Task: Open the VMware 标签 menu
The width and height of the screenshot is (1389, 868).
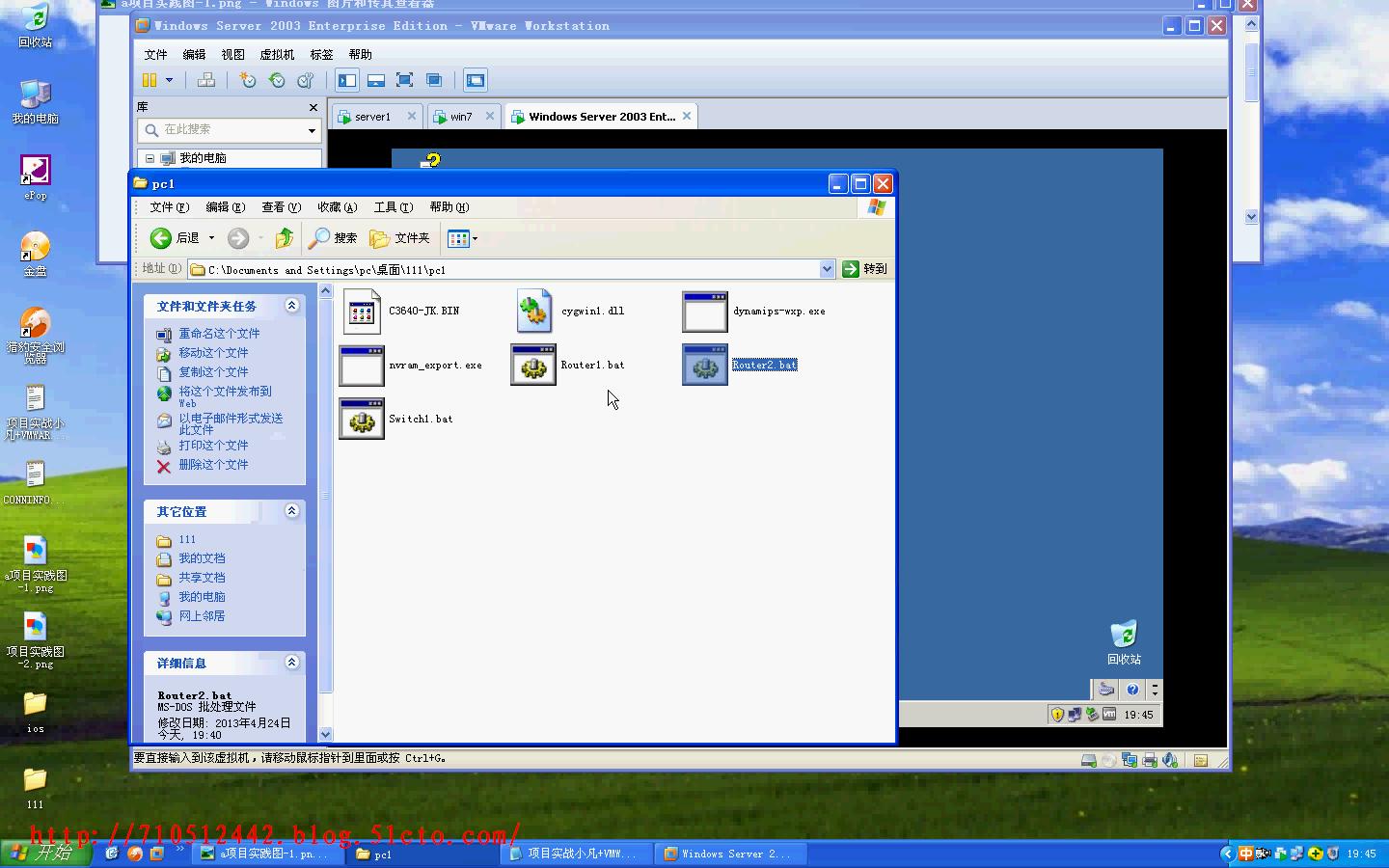Action: click(x=321, y=55)
